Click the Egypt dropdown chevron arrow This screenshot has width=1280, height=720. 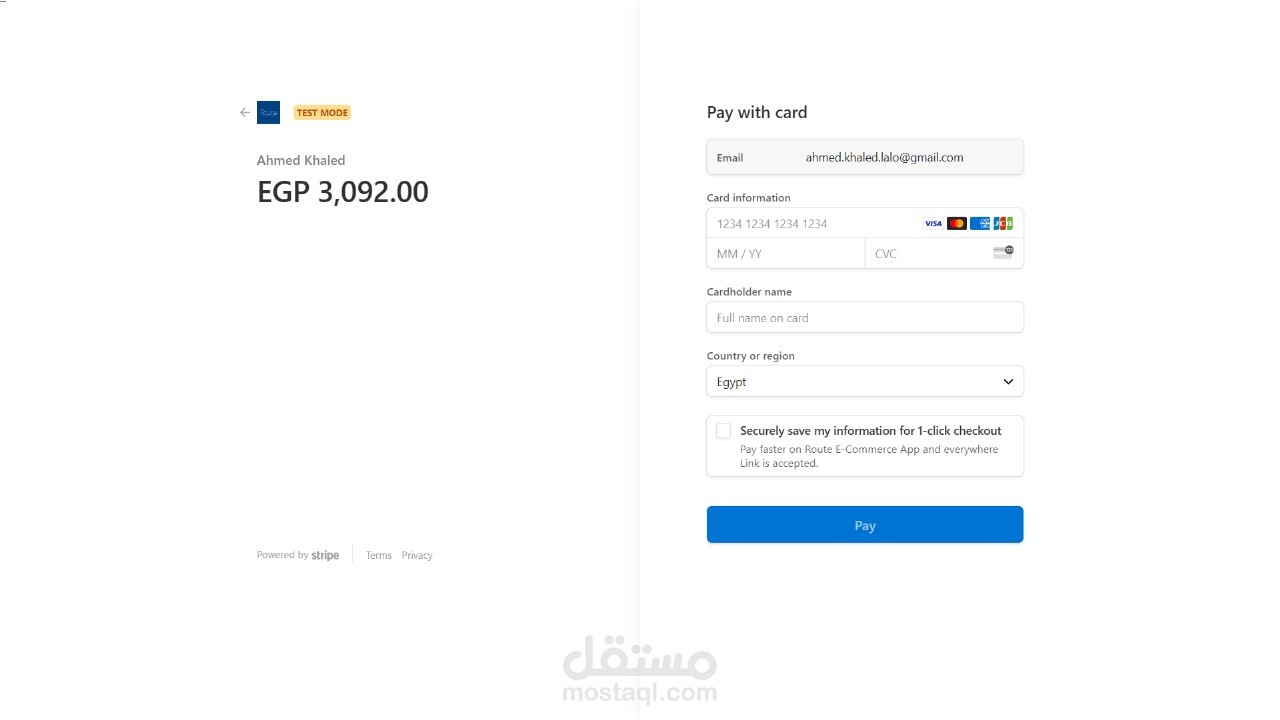point(1008,382)
